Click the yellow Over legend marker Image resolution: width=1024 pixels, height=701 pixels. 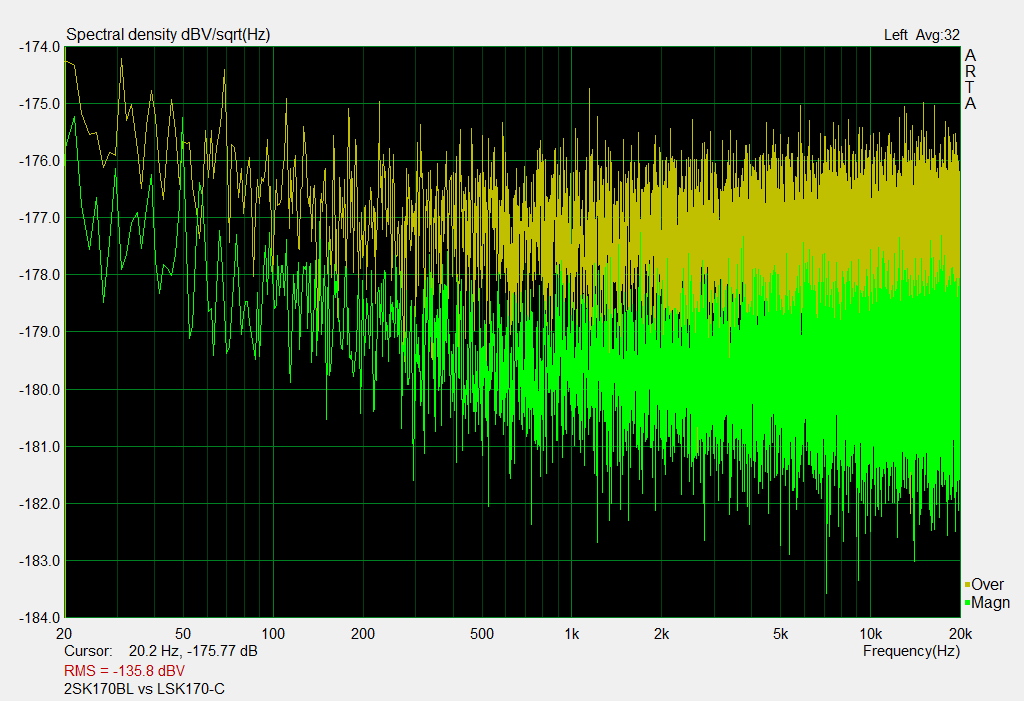(x=967, y=585)
